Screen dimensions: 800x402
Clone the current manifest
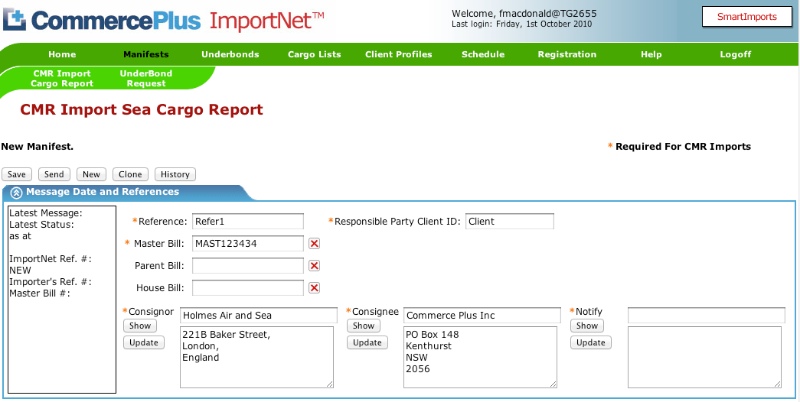(x=130, y=174)
